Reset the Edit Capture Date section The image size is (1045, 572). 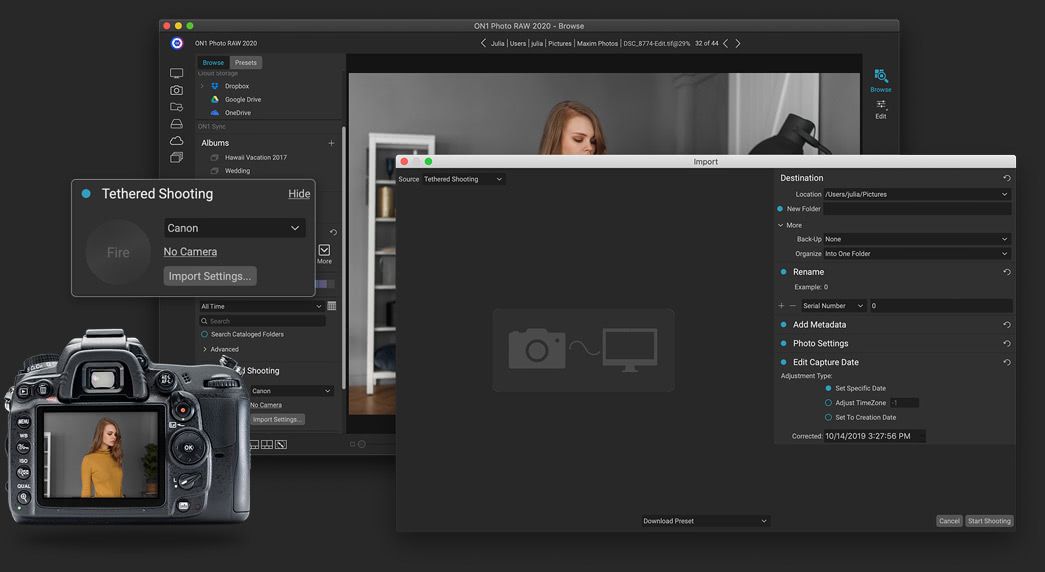pyautogui.click(x=1006, y=362)
